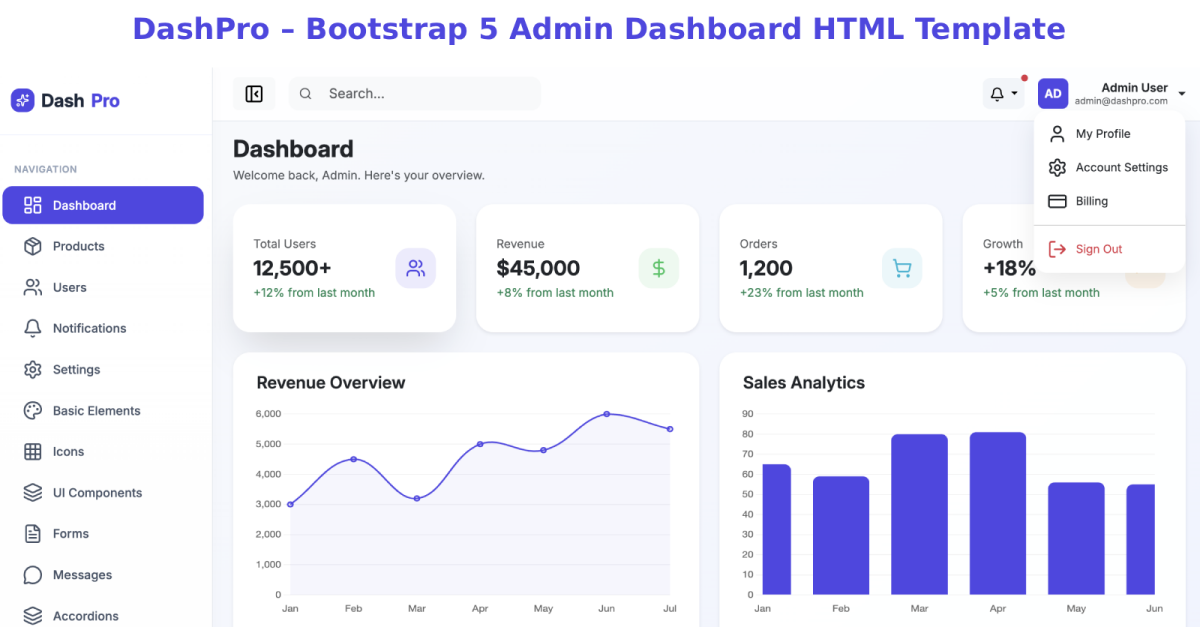The width and height of the screenshot is (1200, 627).
Task: Open Products via its box icon
Action: 33,246
